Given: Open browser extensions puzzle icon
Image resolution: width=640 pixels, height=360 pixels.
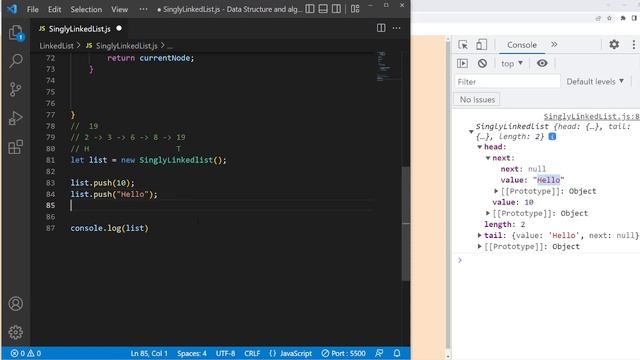Looking at the screenshot, I should coord(623,18).
